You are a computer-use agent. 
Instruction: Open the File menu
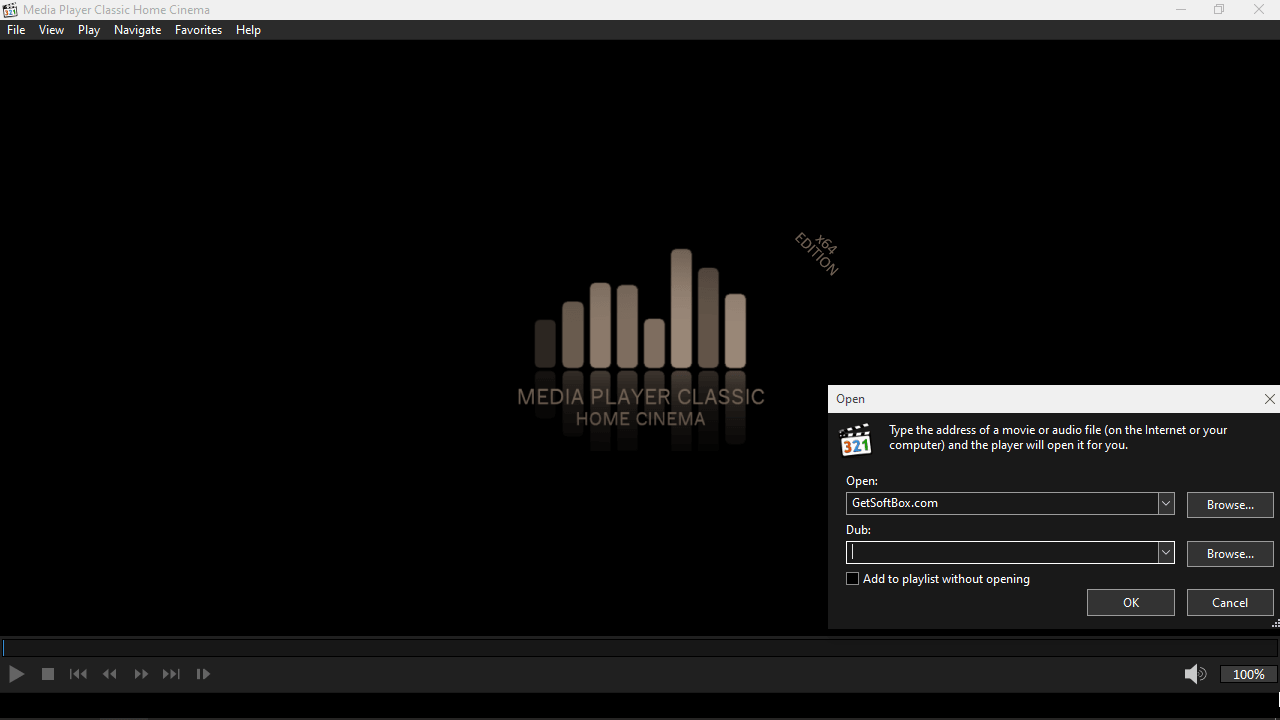tap(16, 30)
